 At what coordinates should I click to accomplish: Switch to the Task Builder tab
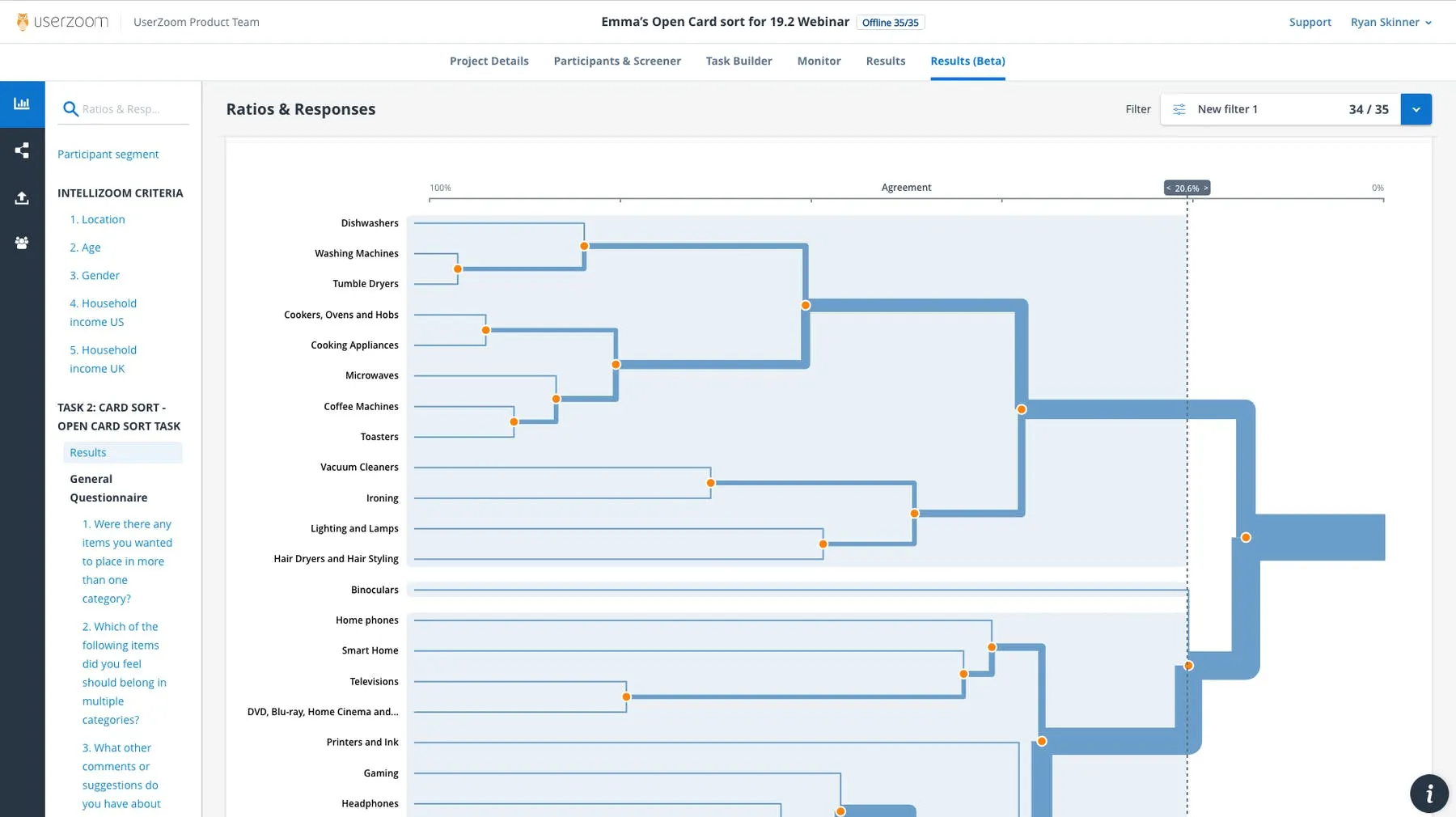tap(739, 61)
